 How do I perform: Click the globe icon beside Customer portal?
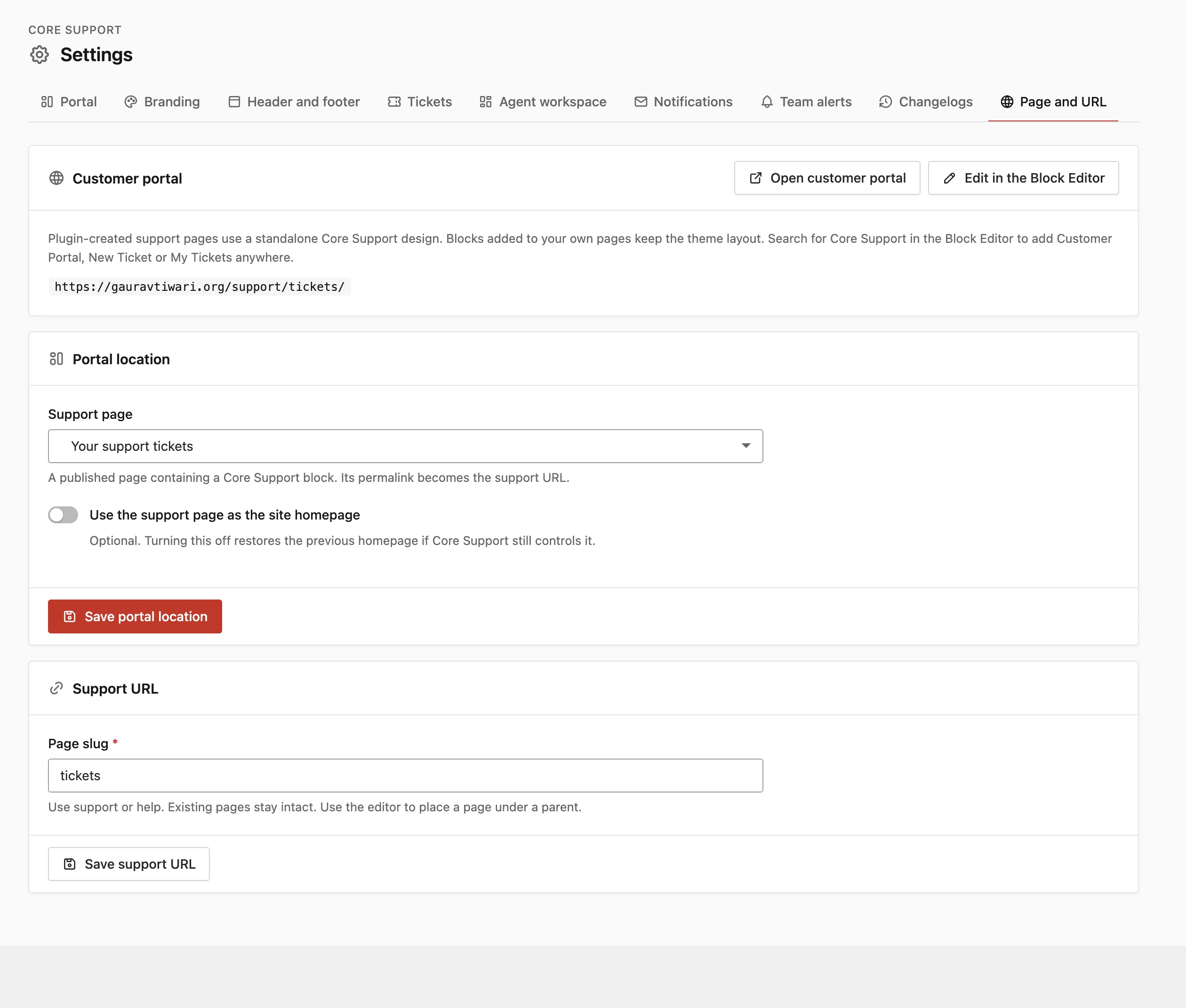(x=56, y=178)
